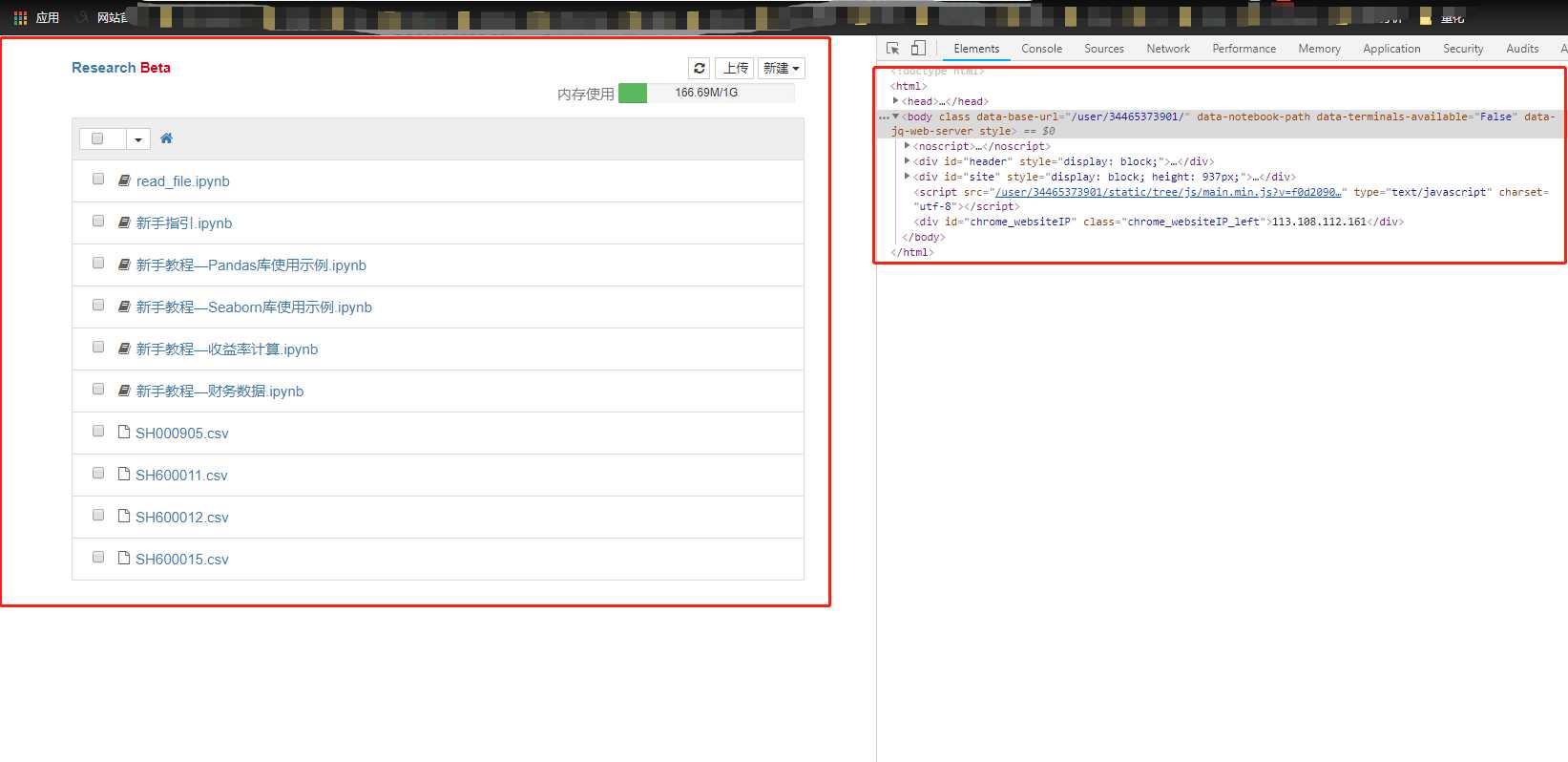1568x762 pixels.
Task: Activate DevTools inspect element picker icon
Action: pos(893,48)
